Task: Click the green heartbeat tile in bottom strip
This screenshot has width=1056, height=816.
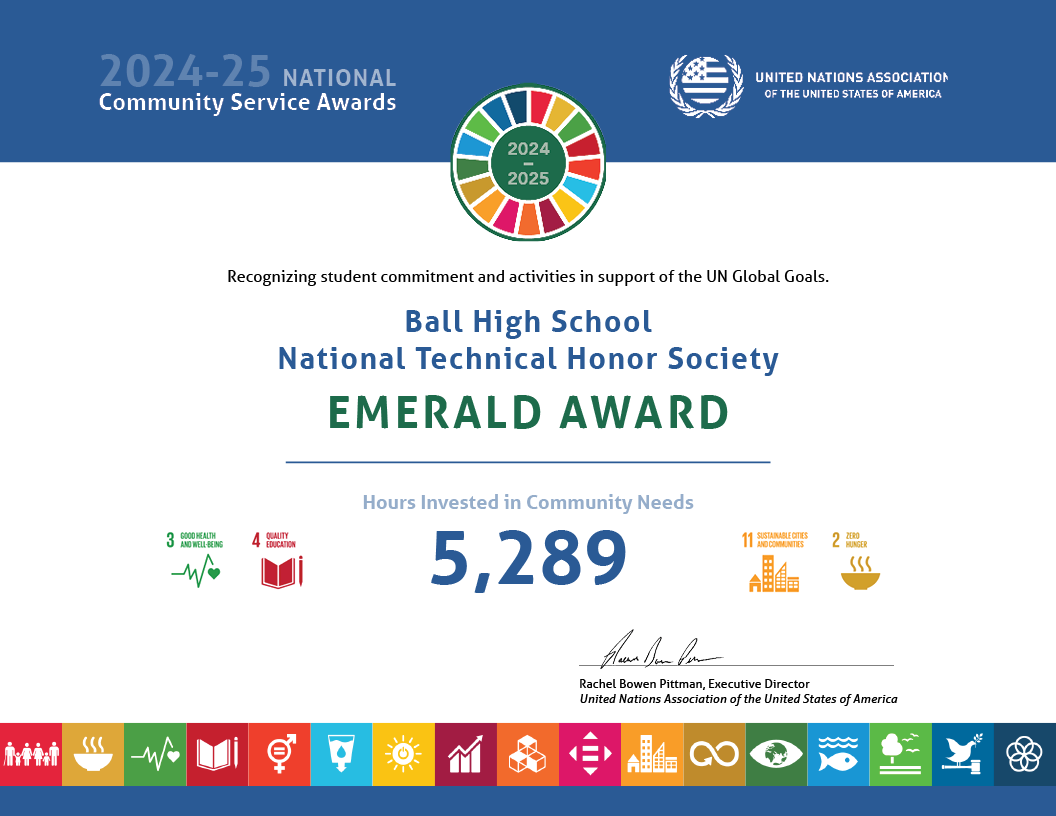Action: coord(155,754)
